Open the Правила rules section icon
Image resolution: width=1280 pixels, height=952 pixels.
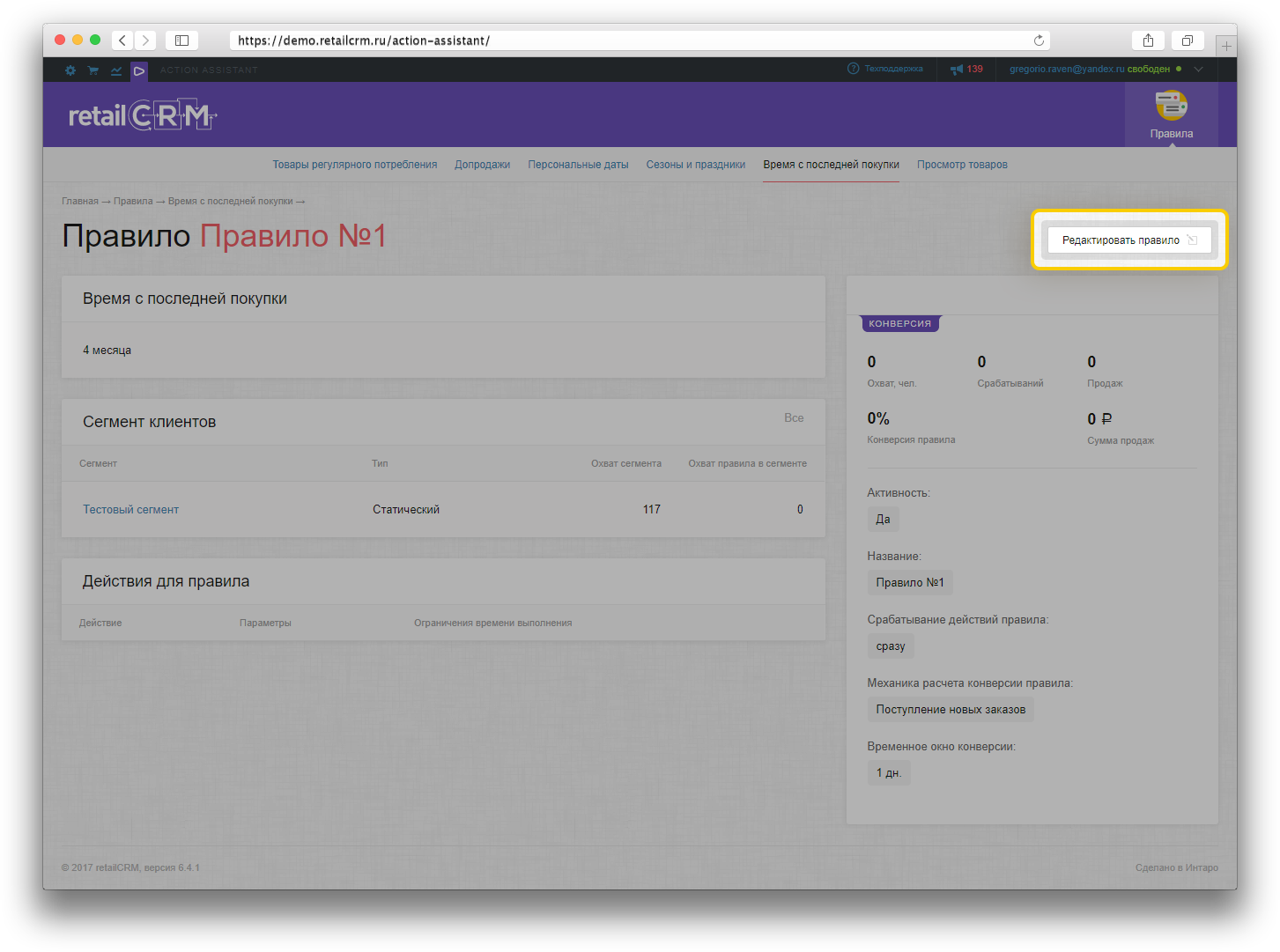pyautogui.click(x=1172, y=114)
